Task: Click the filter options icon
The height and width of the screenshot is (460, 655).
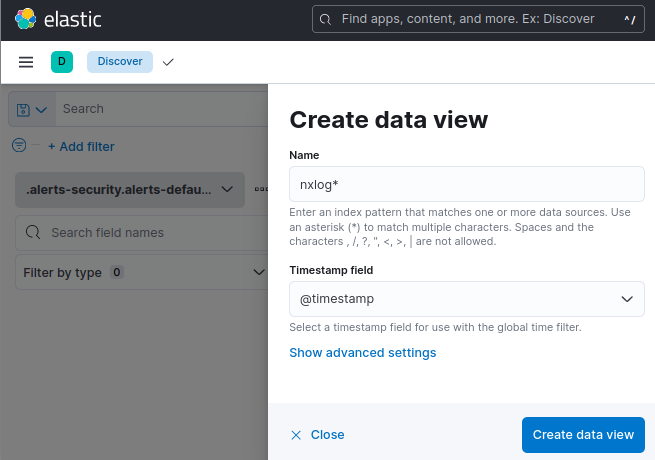Action: point(19,146)
